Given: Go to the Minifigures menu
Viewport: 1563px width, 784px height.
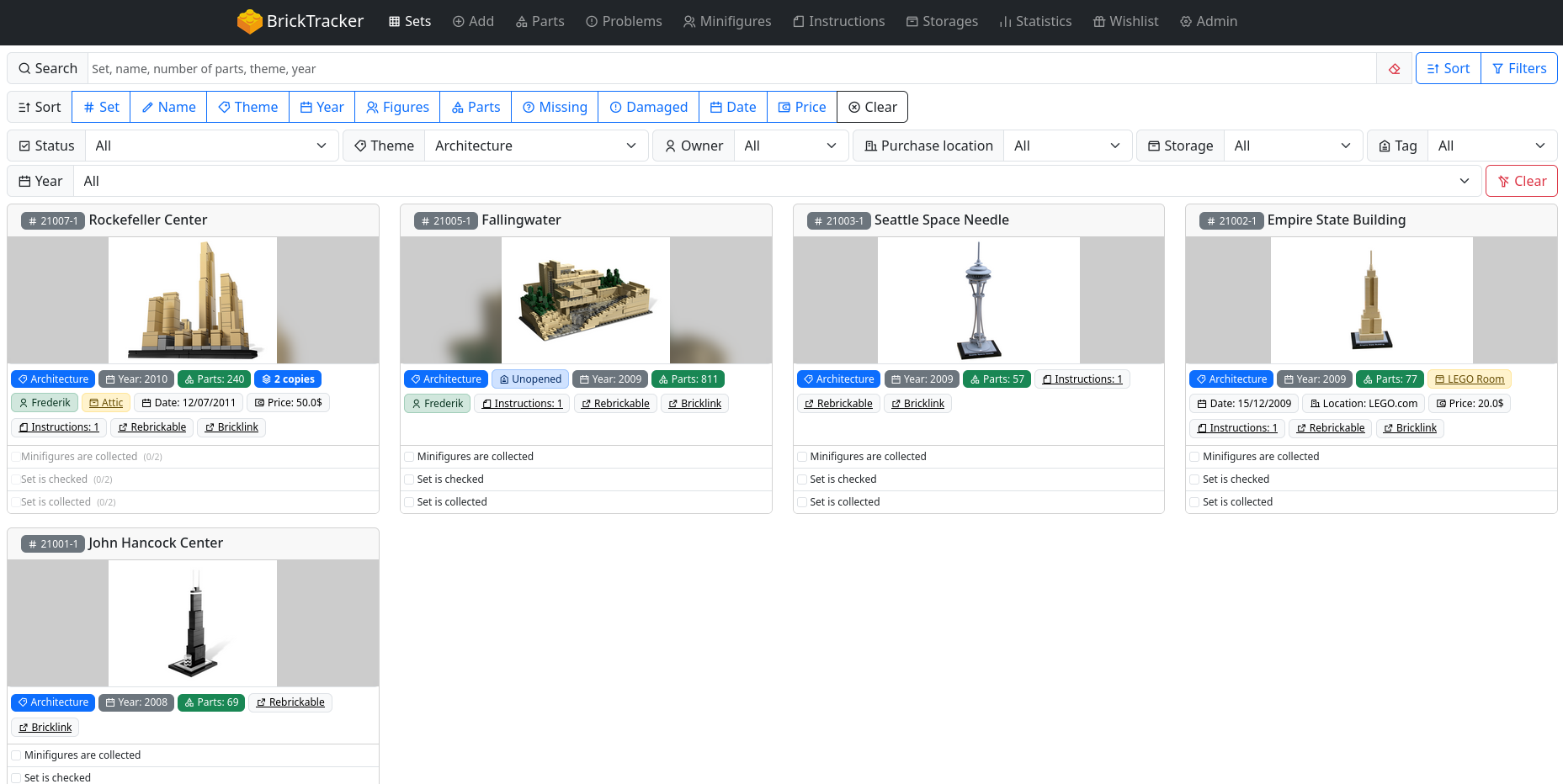Looking at the screenshot, I should (726, 22).
